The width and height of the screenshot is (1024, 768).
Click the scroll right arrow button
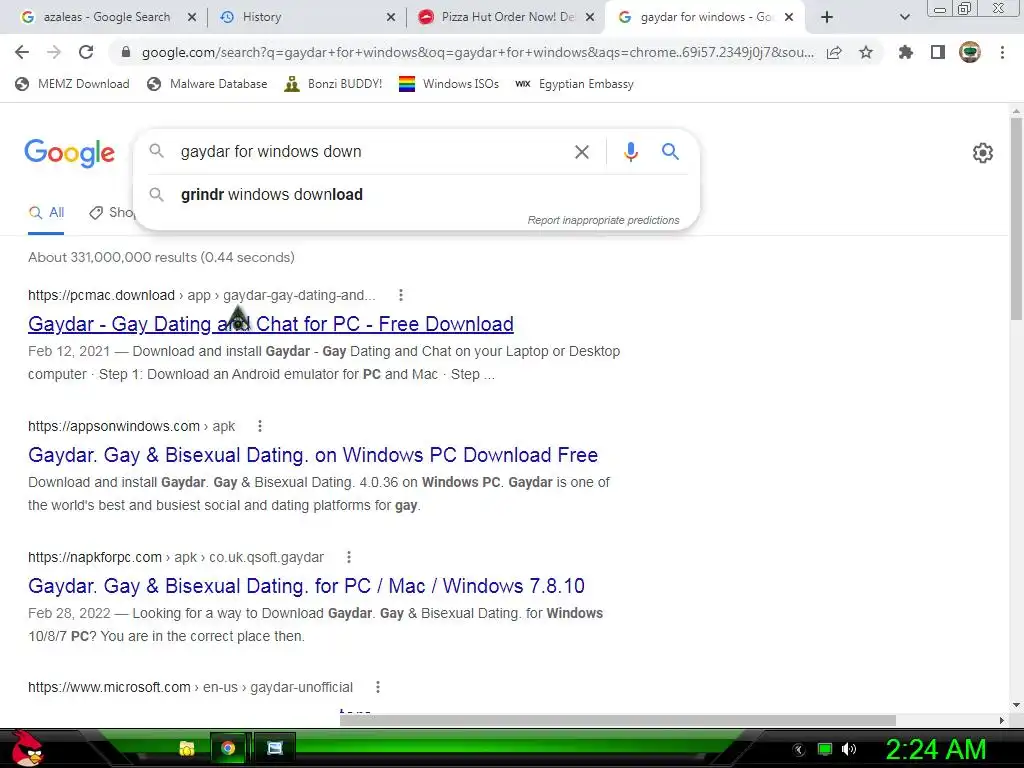point(1002,720)
